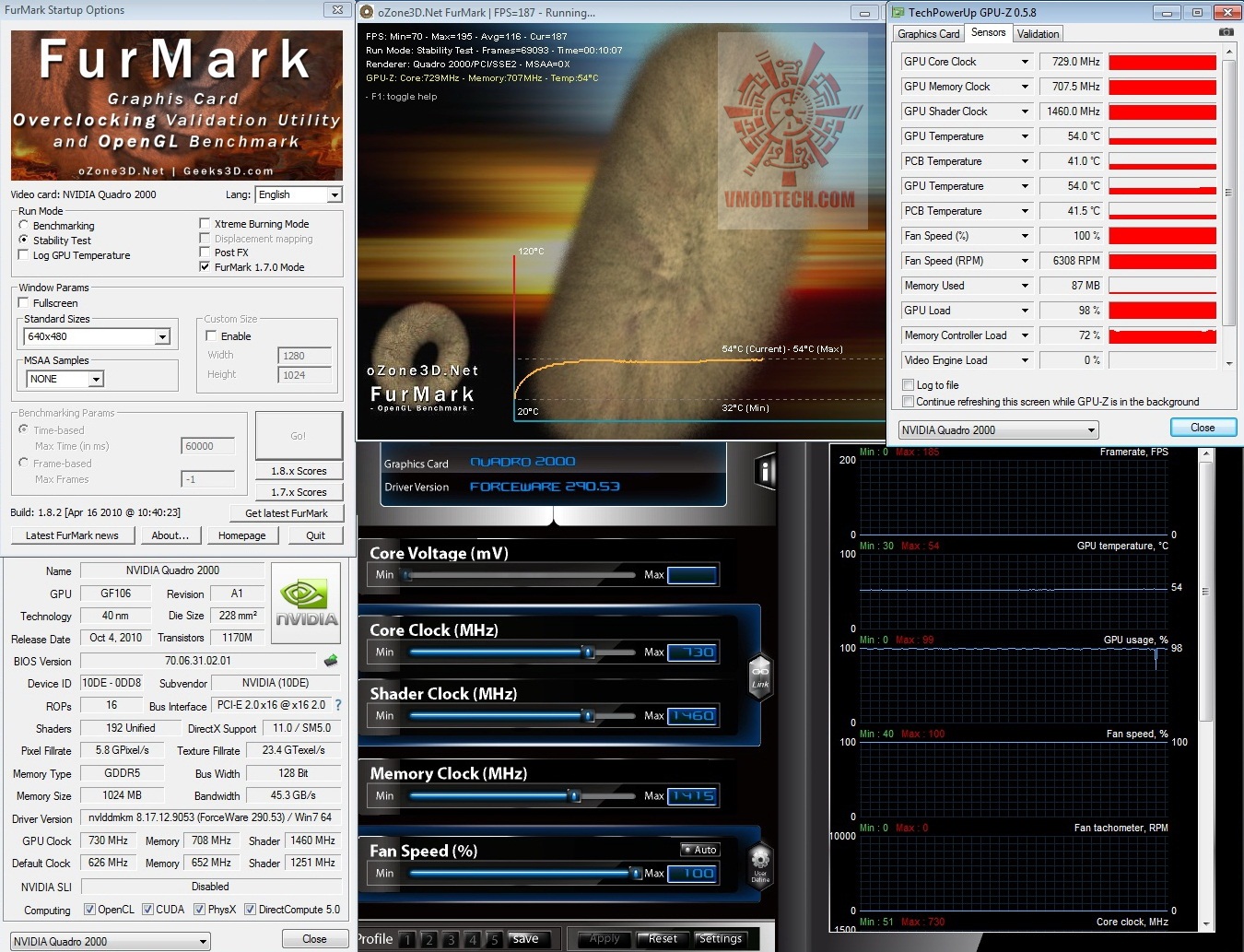
Task: Open the device dropdown under the Sensors list
Action: [1000, 429]
